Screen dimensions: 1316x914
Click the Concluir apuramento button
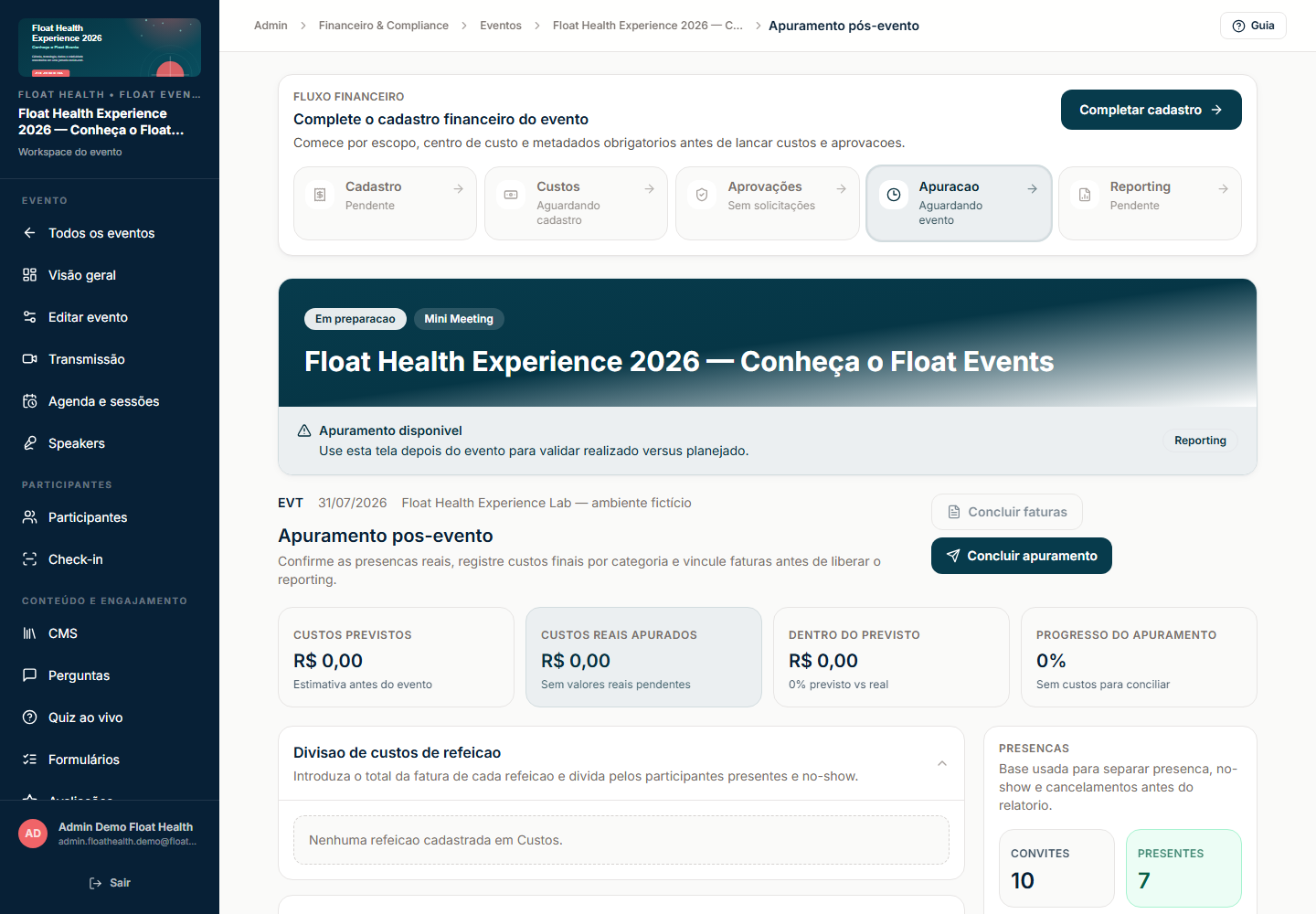[1022, 556]
